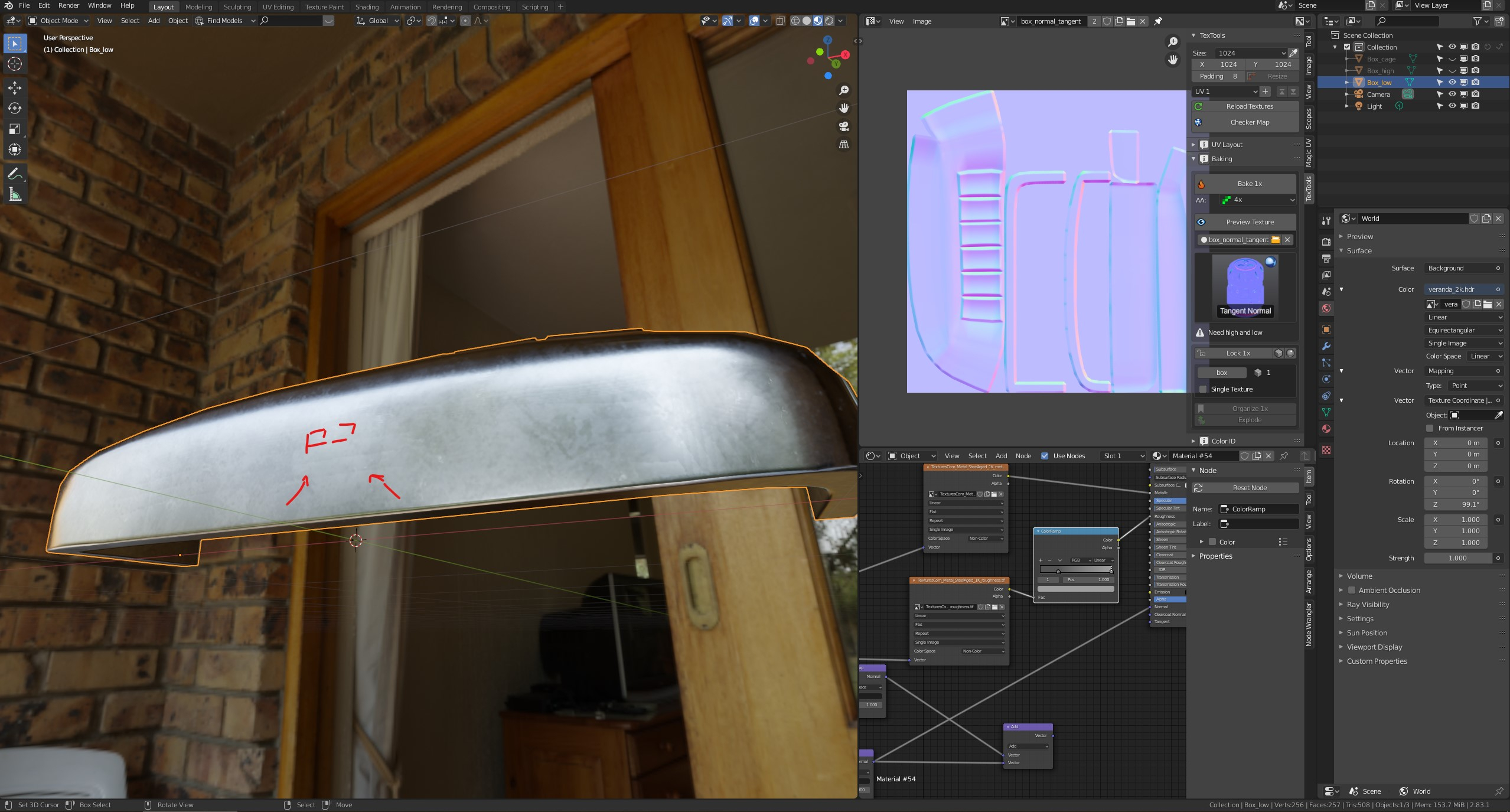Click the ColorRamp gradient bar
This screenshot has width=1510, height=812.
coord(1076,569)
